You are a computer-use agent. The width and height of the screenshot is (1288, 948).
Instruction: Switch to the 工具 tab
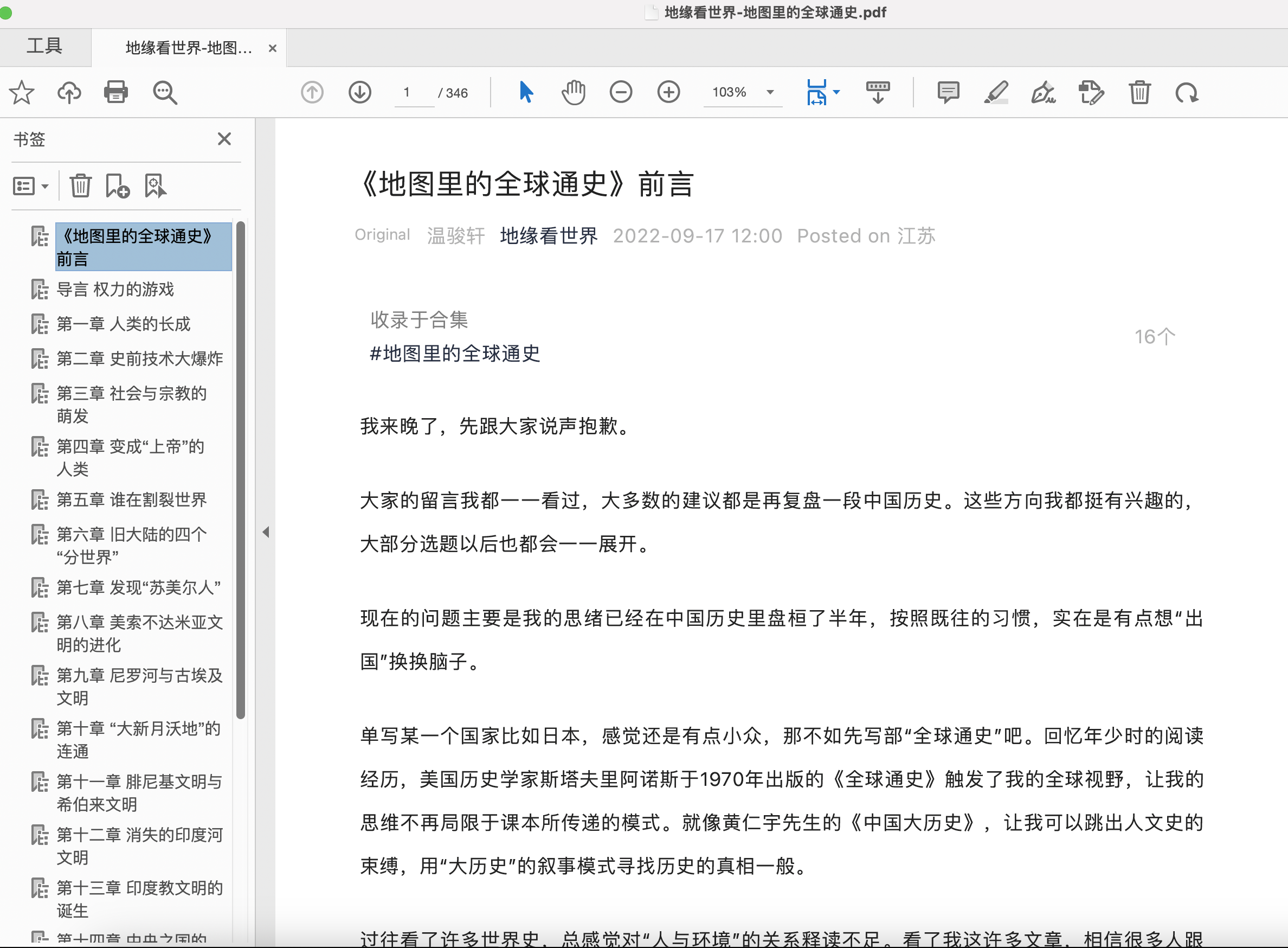[44, 46]
